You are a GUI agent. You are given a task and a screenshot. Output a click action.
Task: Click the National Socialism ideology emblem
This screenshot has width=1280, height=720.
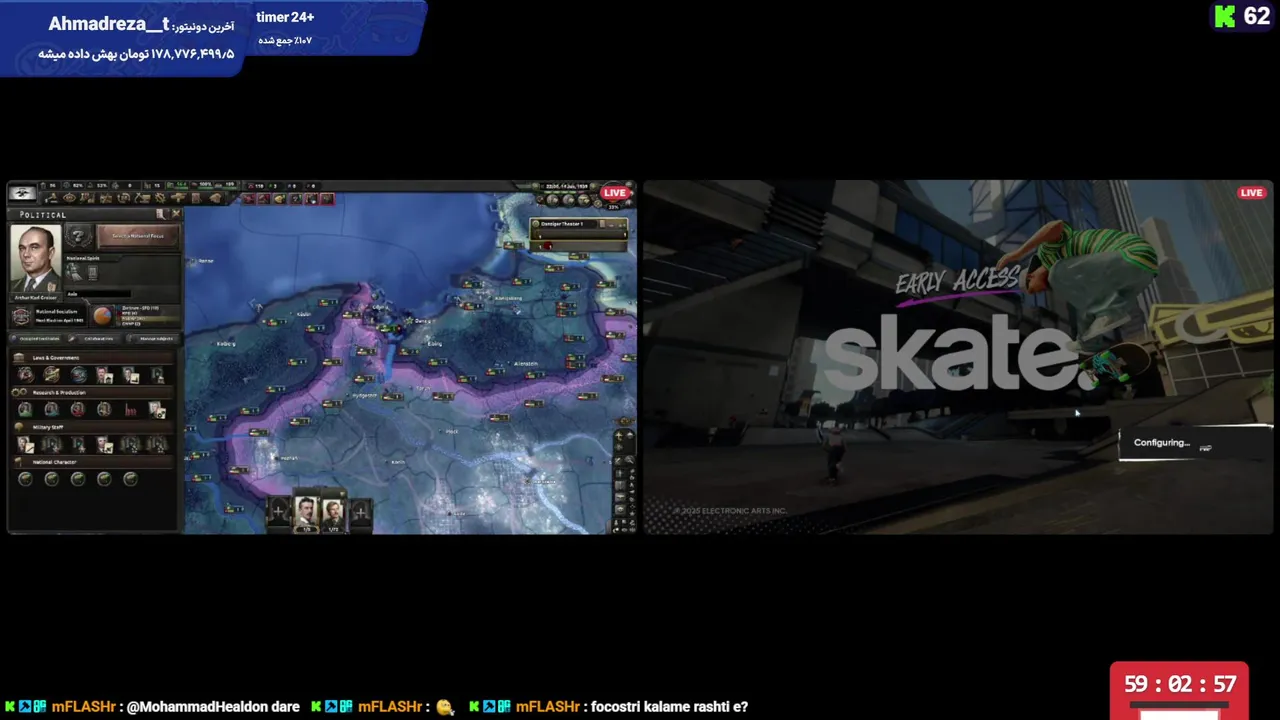tap(21, 316)
